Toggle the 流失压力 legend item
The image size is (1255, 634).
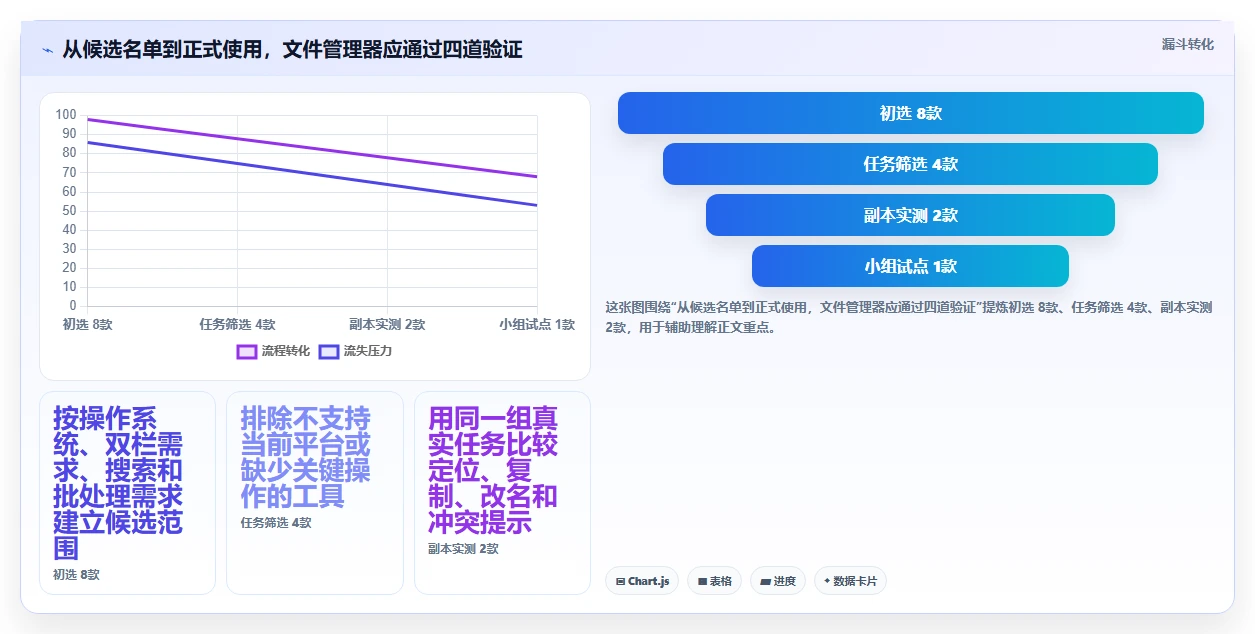click(355, 351)
